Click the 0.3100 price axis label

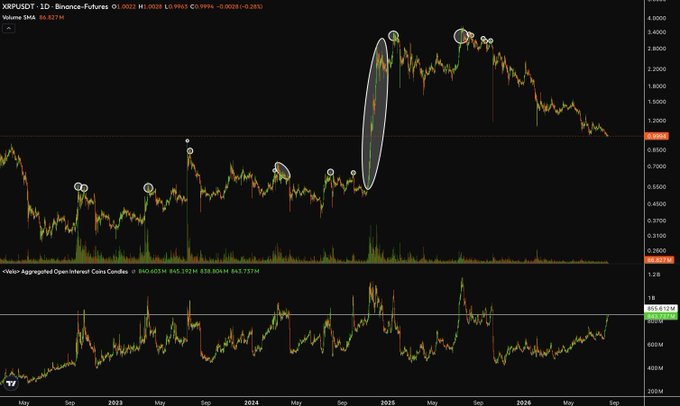pyautogui.click(x=657, y=236)
